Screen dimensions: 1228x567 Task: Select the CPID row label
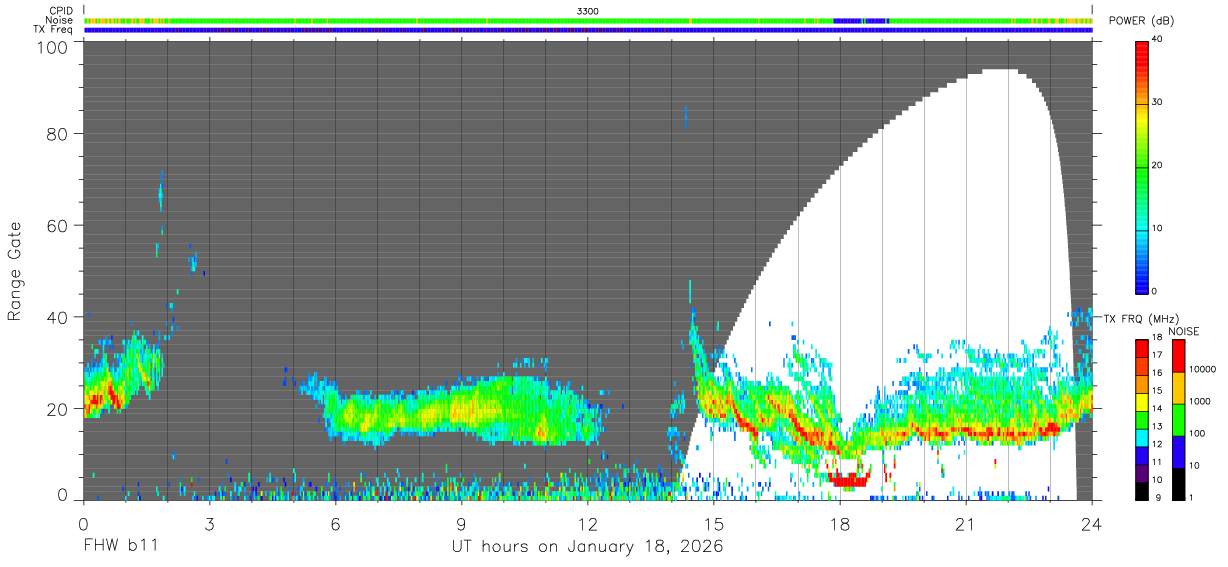pos(61,11)
